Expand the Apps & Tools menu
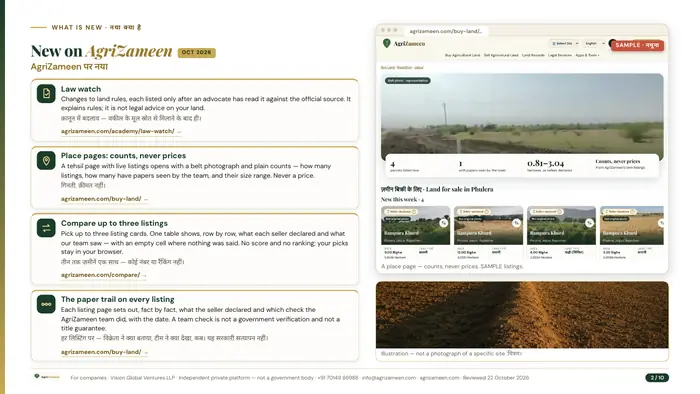 coord(587,55)
